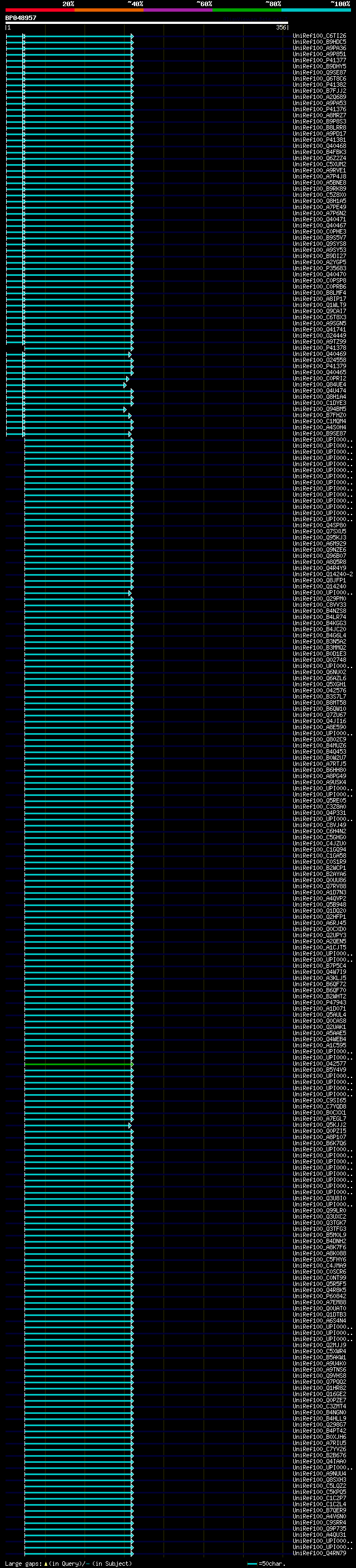The image size is (356, 1568).
Task: Select hit UniRef100_Q99LR0
Action: click(319, 1210)
